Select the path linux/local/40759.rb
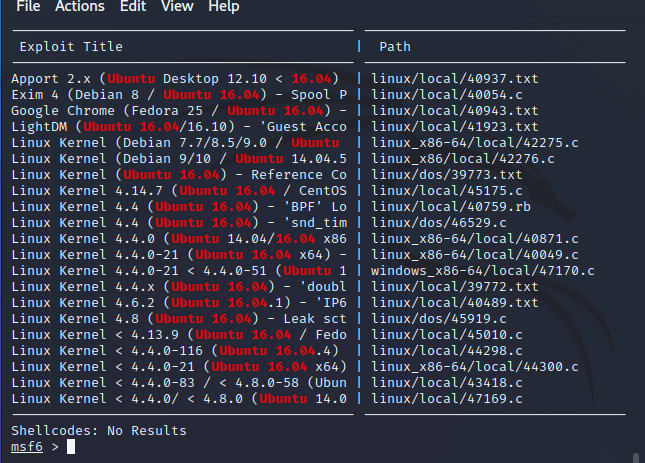Screen dimensions: 645x463 451,207
